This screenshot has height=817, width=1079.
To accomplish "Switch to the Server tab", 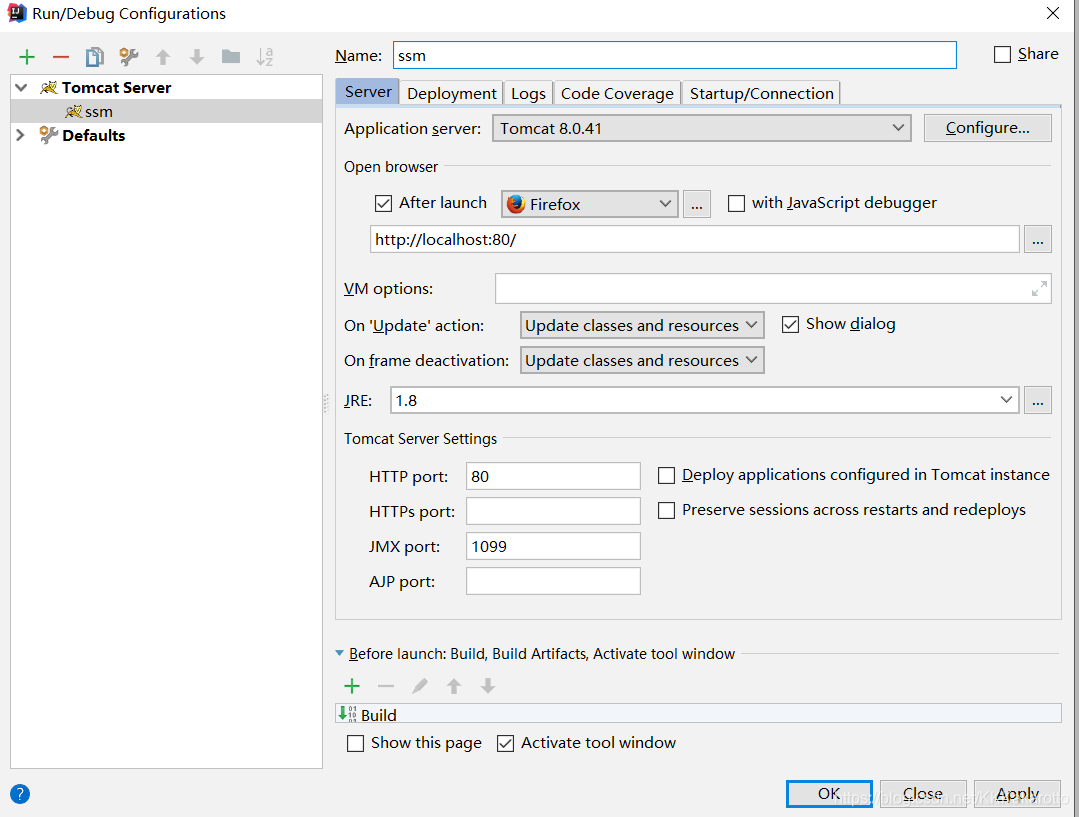I will tap(367, 92).
